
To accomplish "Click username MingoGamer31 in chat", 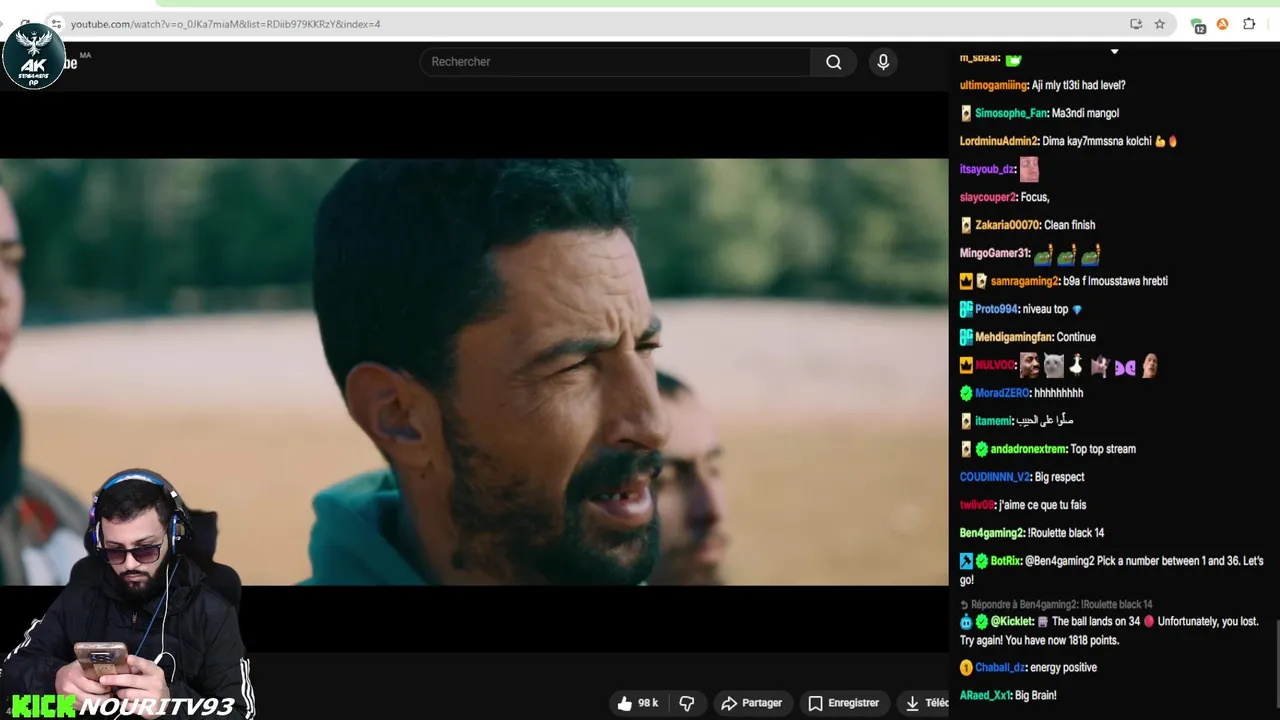I will click(994, 253).
